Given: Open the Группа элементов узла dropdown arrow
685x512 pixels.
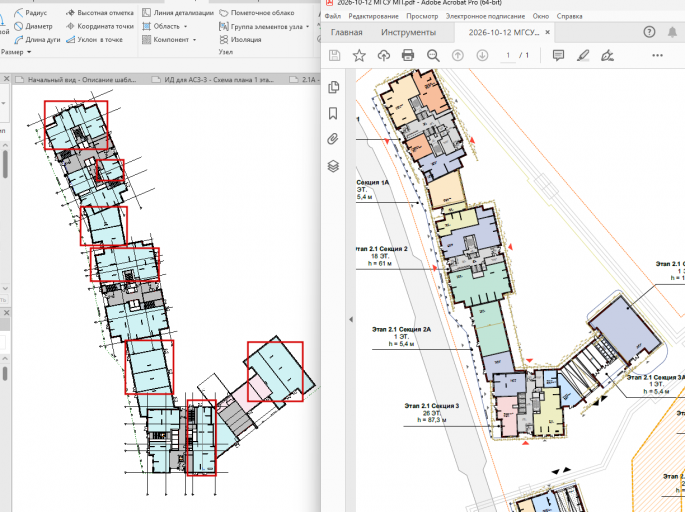Looking at the screenshot, I should 308,27.
